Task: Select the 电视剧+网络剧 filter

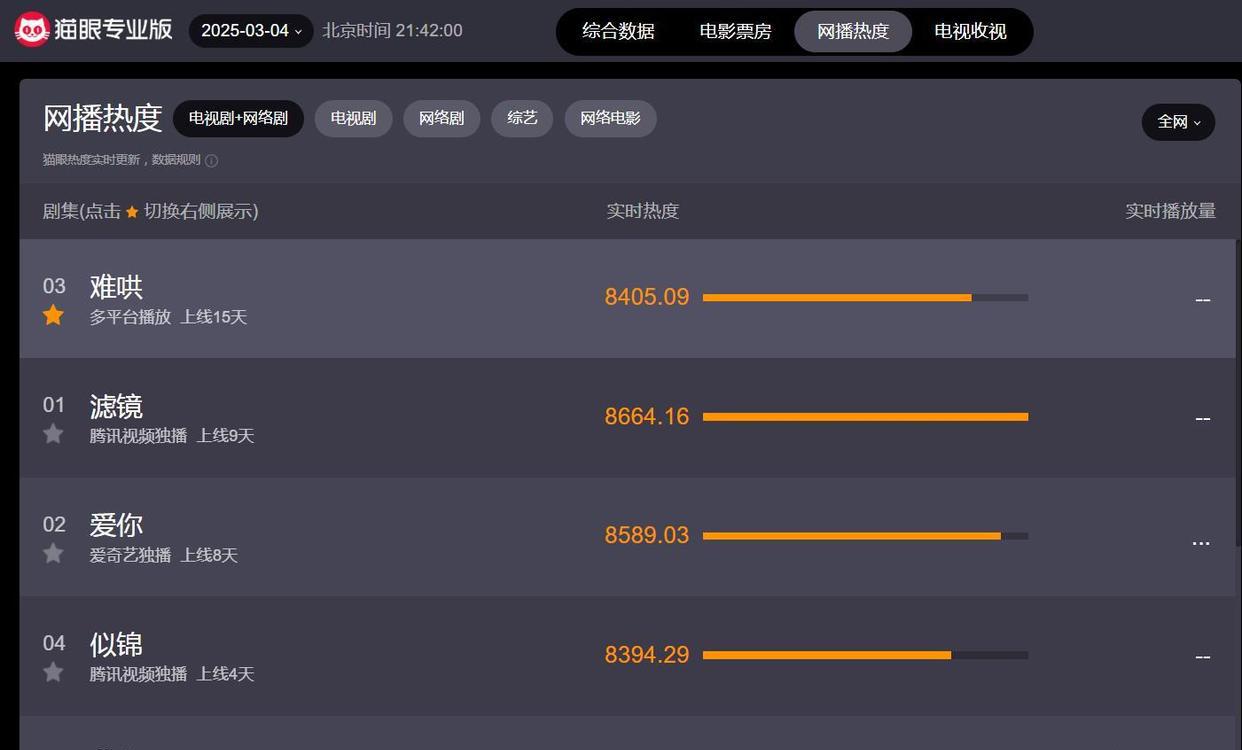Action: pos(238,118)
